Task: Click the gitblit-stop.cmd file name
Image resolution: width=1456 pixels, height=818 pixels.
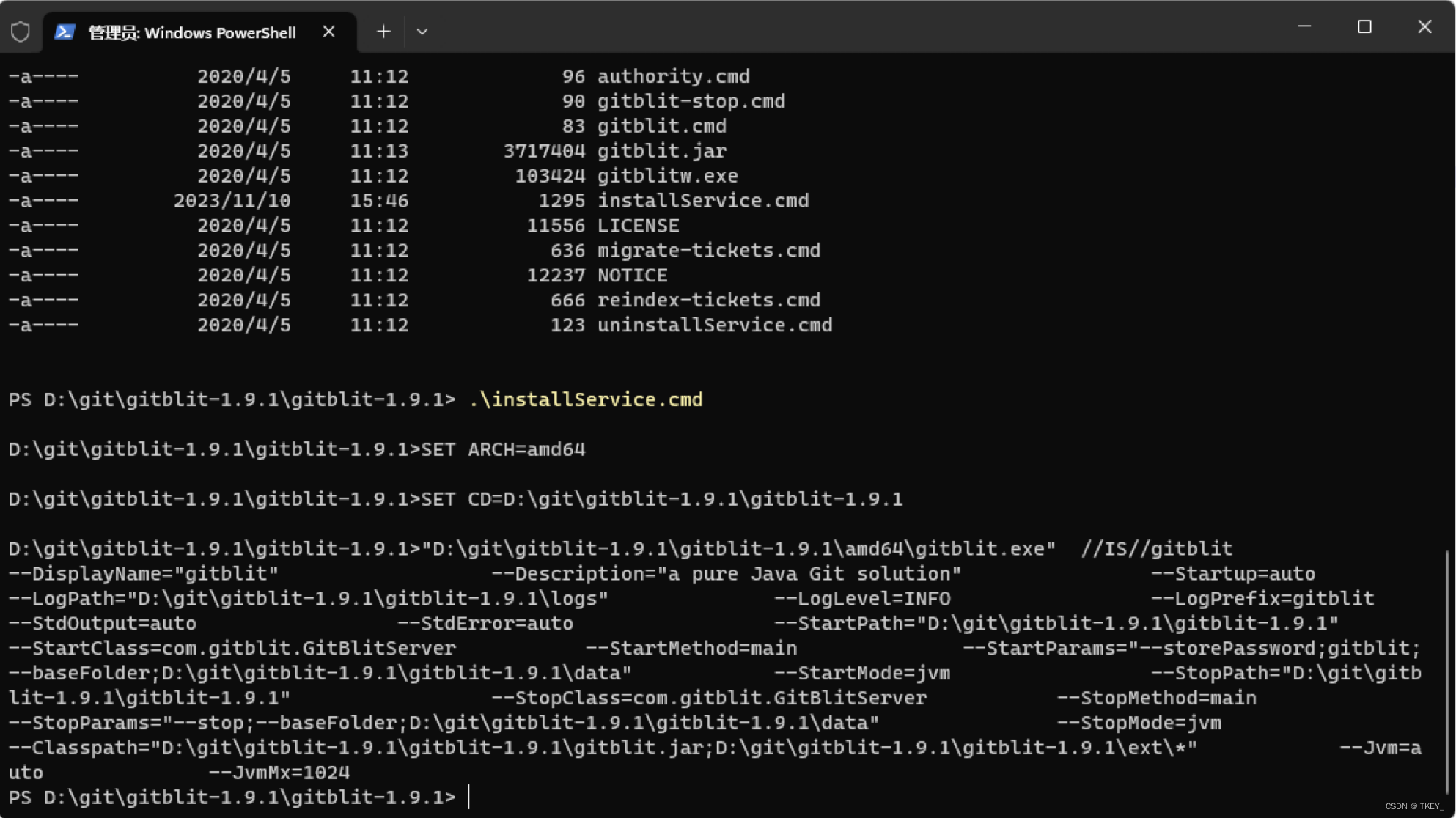Action: [x=691, y=101]
